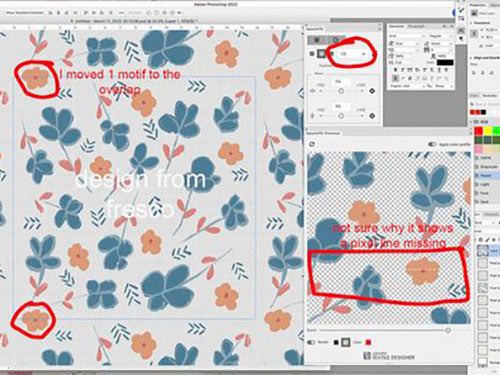Toggle Show Transform Controls checkbox

[x=24, y=13]
